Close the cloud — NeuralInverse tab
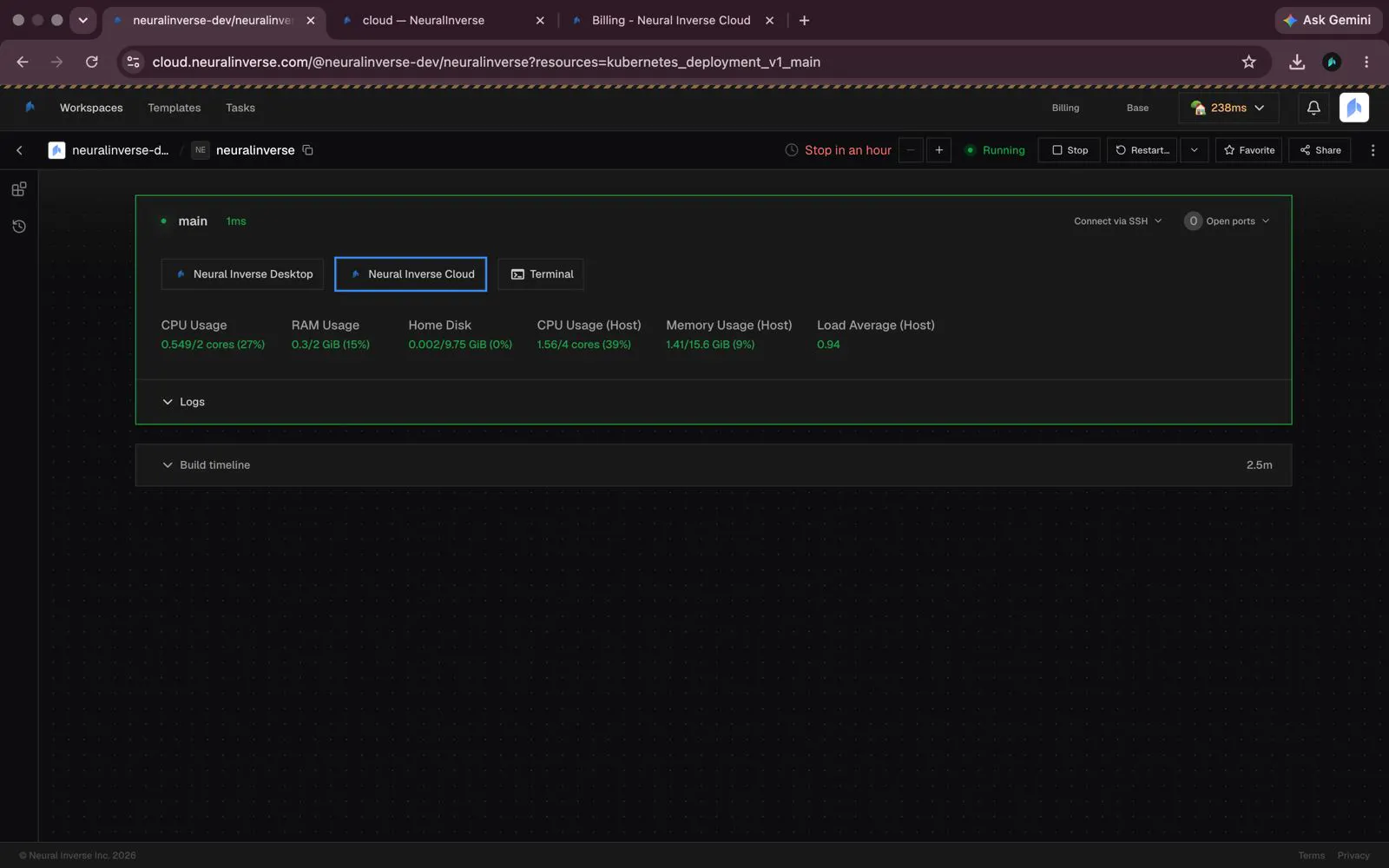The image size is (1389, 868). click(x=540, y=20)
